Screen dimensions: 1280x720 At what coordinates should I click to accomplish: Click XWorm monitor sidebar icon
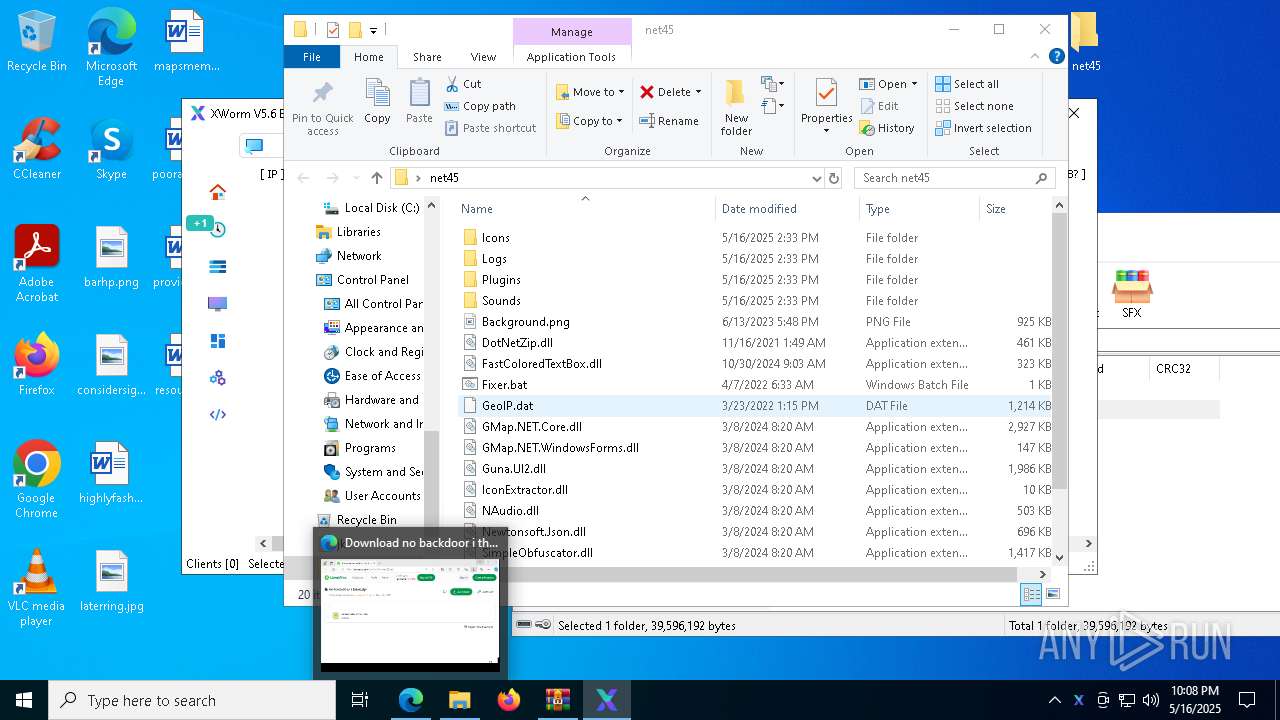(x=217, y=303)
